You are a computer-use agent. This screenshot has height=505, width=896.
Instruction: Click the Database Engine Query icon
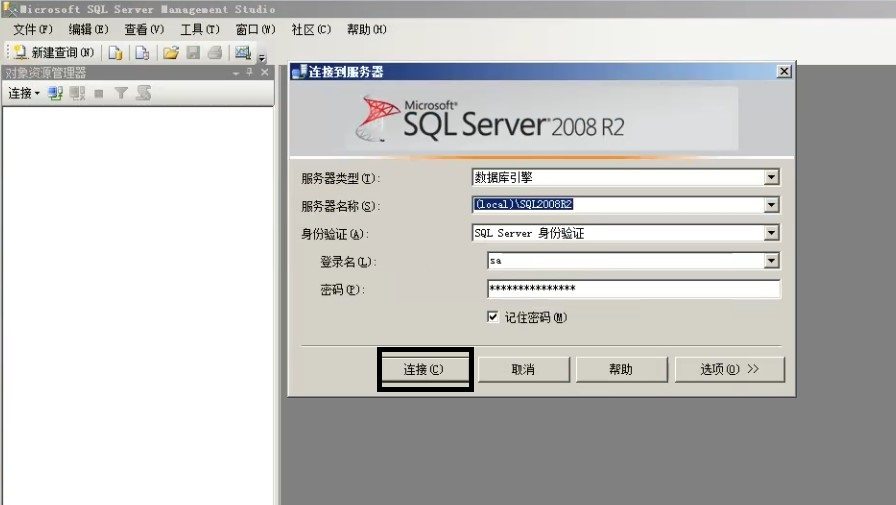tap(115, 53)
